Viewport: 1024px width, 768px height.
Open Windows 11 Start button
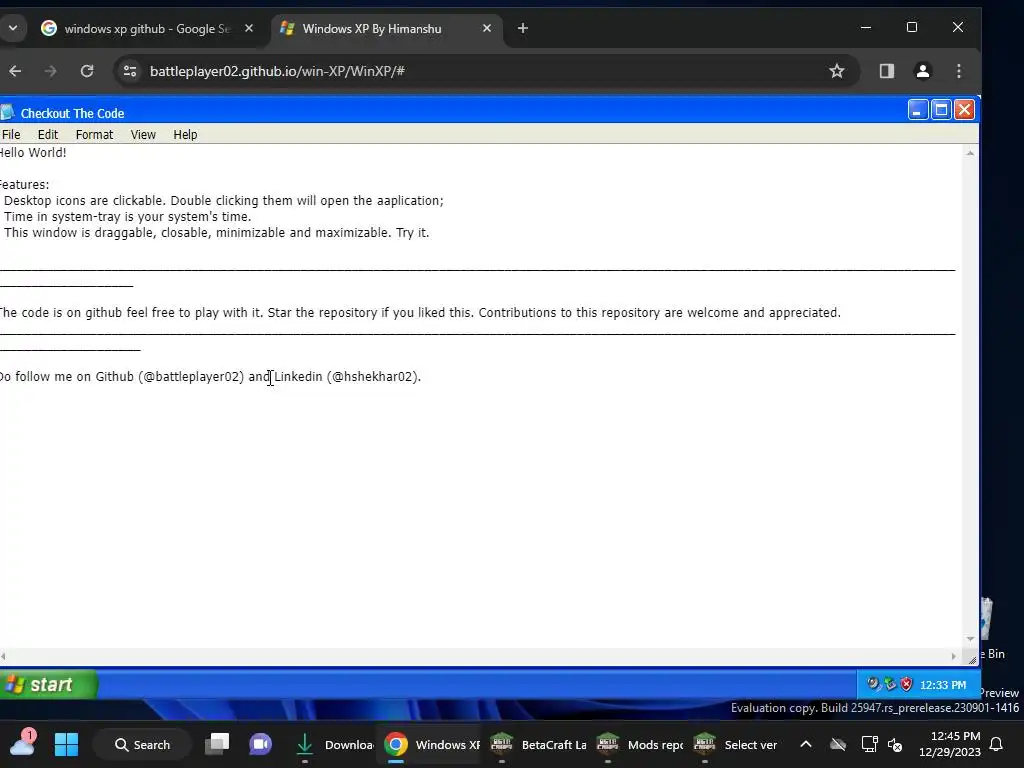[66, 744]
